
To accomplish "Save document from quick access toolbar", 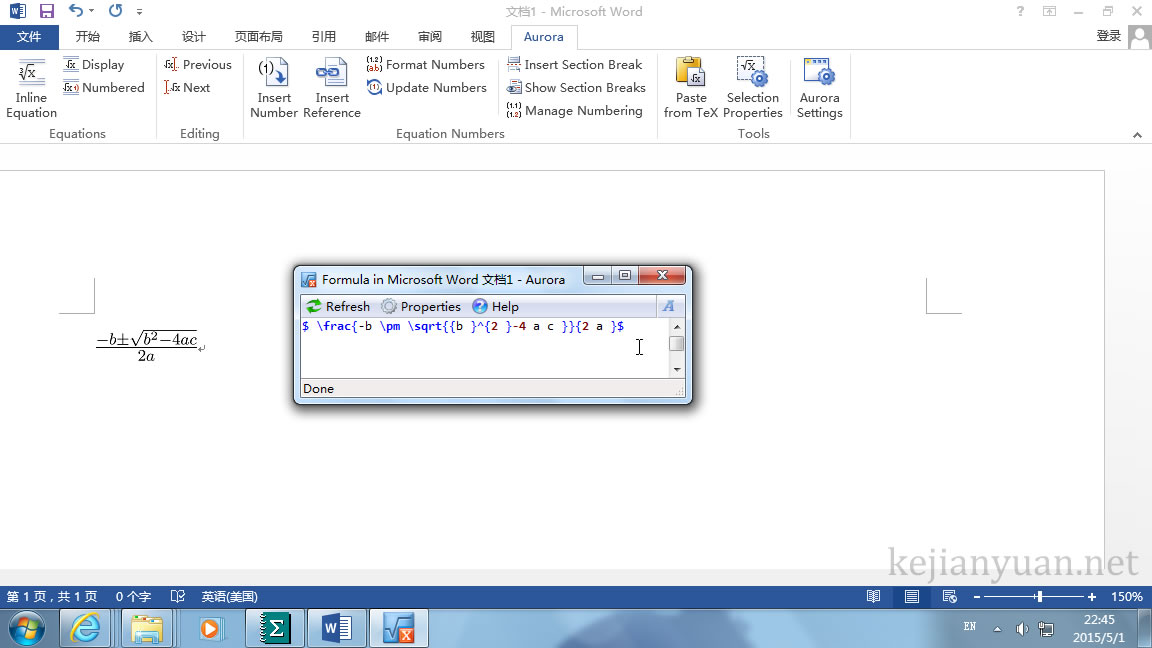I will (46, 11).
